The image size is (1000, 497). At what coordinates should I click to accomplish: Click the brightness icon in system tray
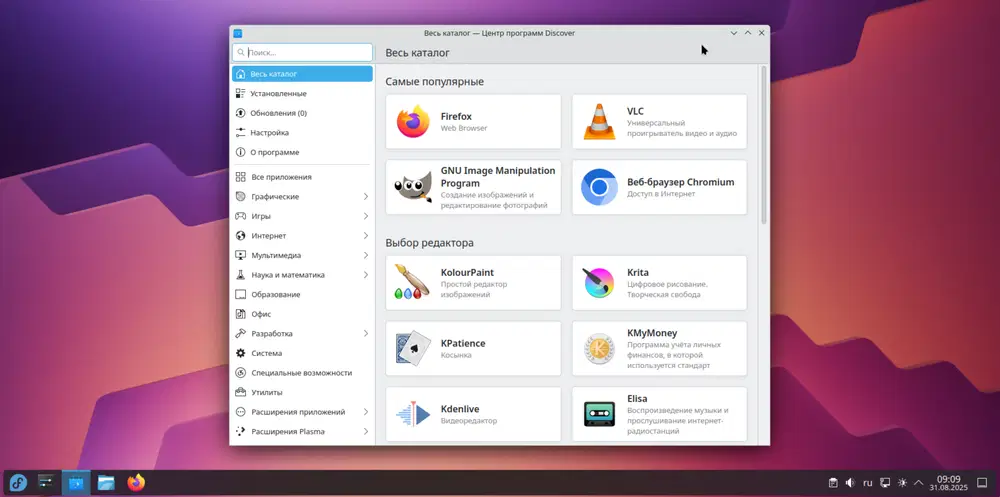pos(902,483)
